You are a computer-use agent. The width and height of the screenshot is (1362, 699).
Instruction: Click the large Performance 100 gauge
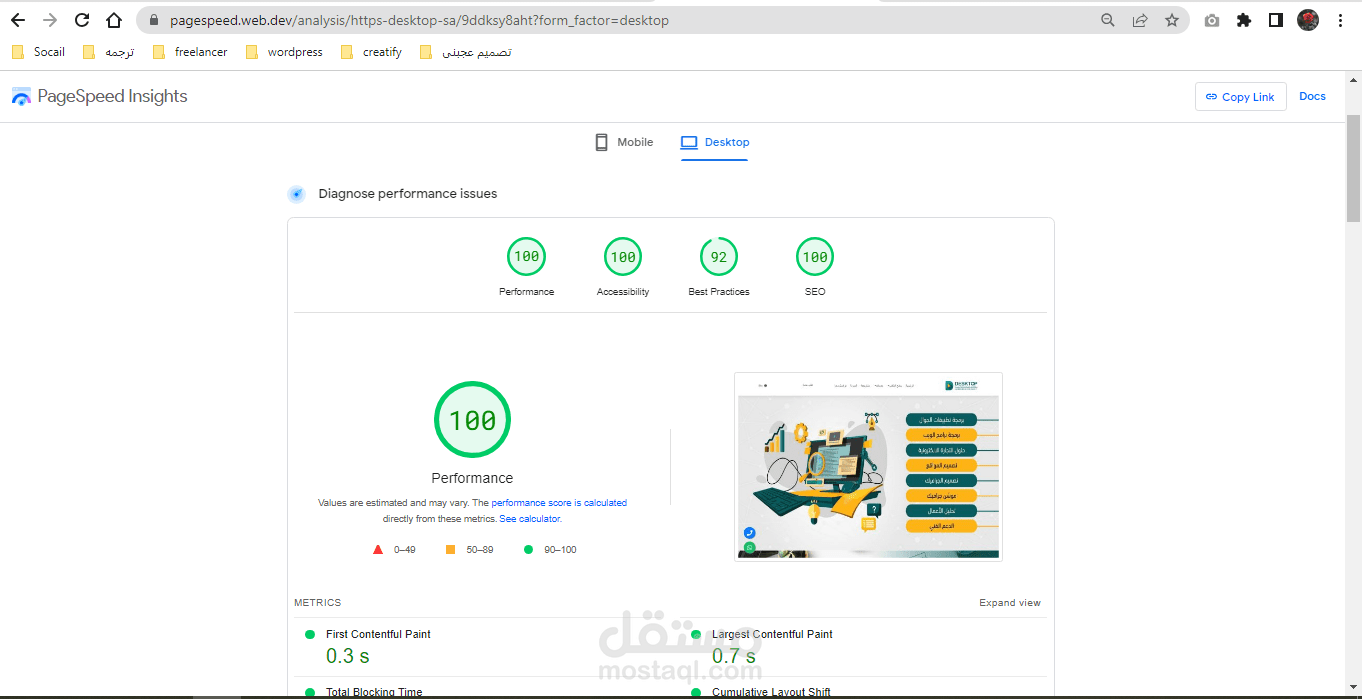point(472,420)
